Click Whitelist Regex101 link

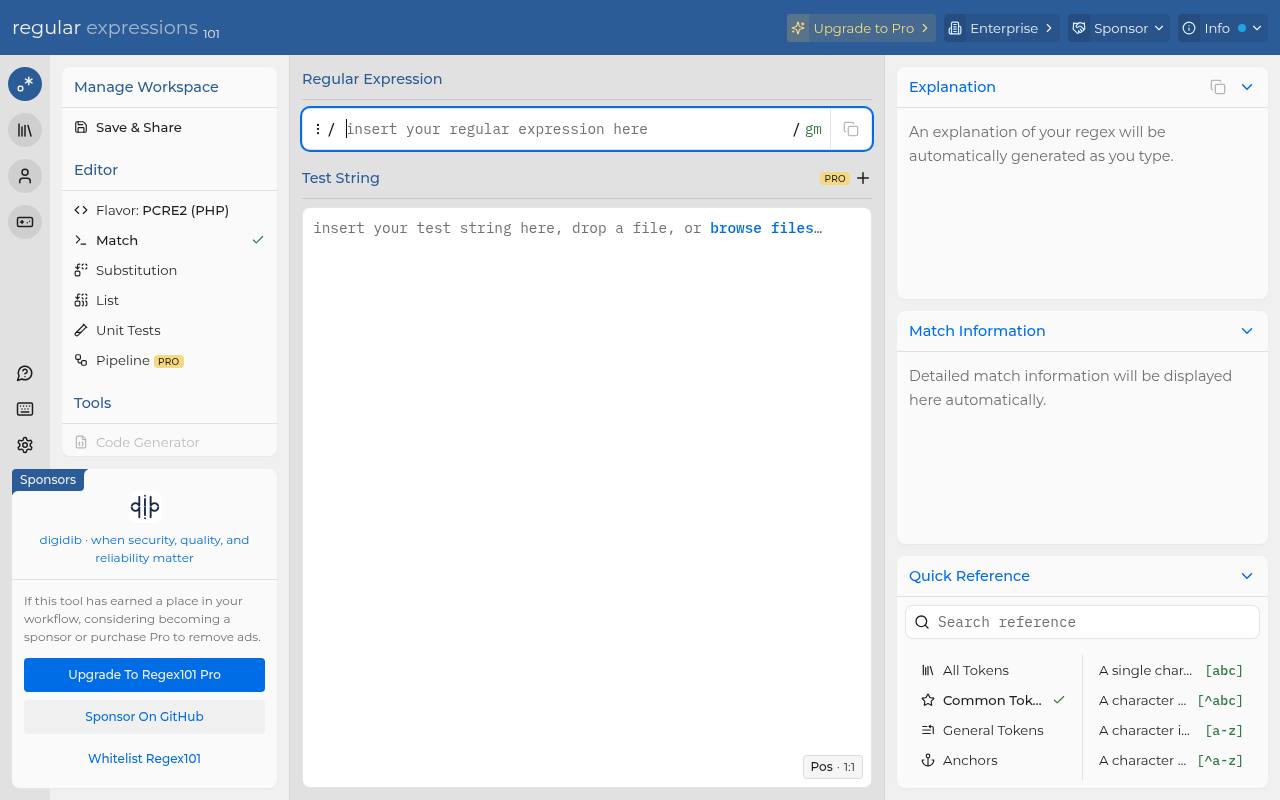[x=144, y=758]
